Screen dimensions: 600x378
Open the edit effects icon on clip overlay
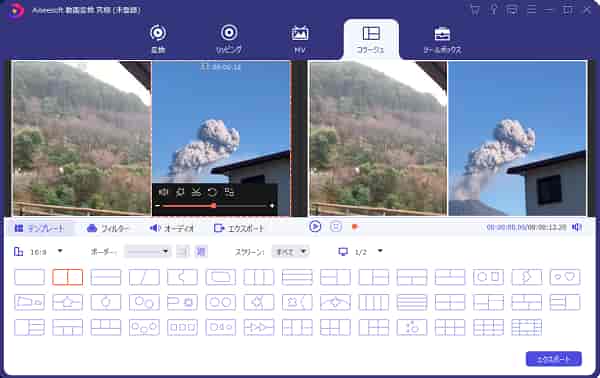[180, 192]
